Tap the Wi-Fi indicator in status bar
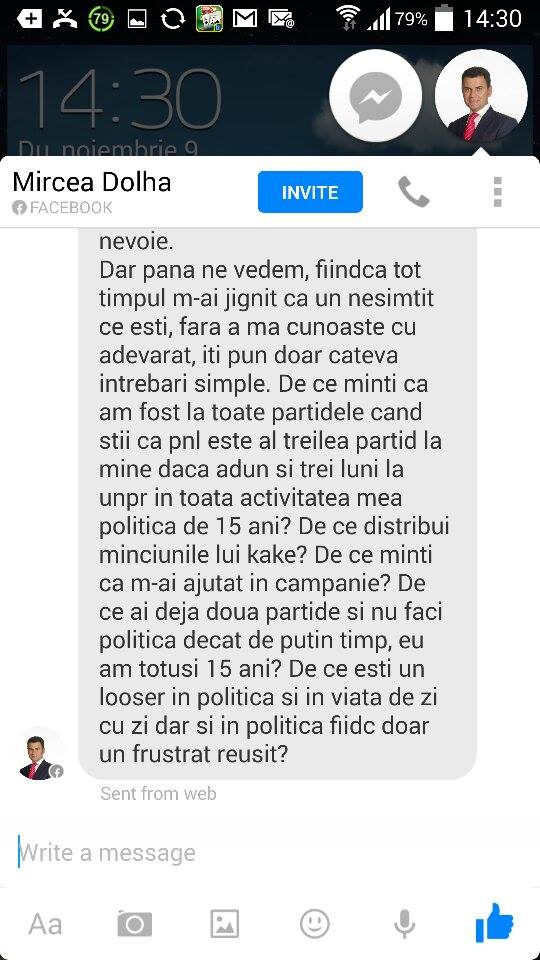Image resolution: width=540 pixels, height=960 pixels. click(350, 18)
